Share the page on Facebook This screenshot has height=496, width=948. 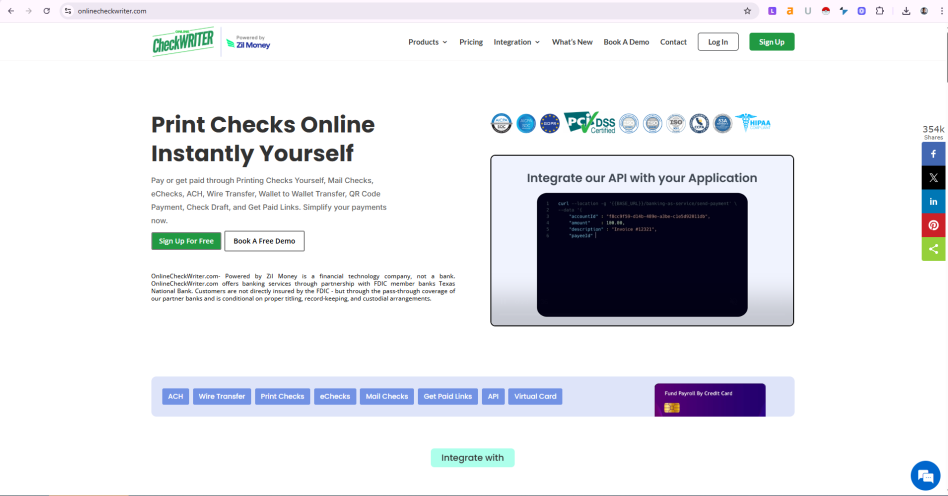click(x=933, y=154)
